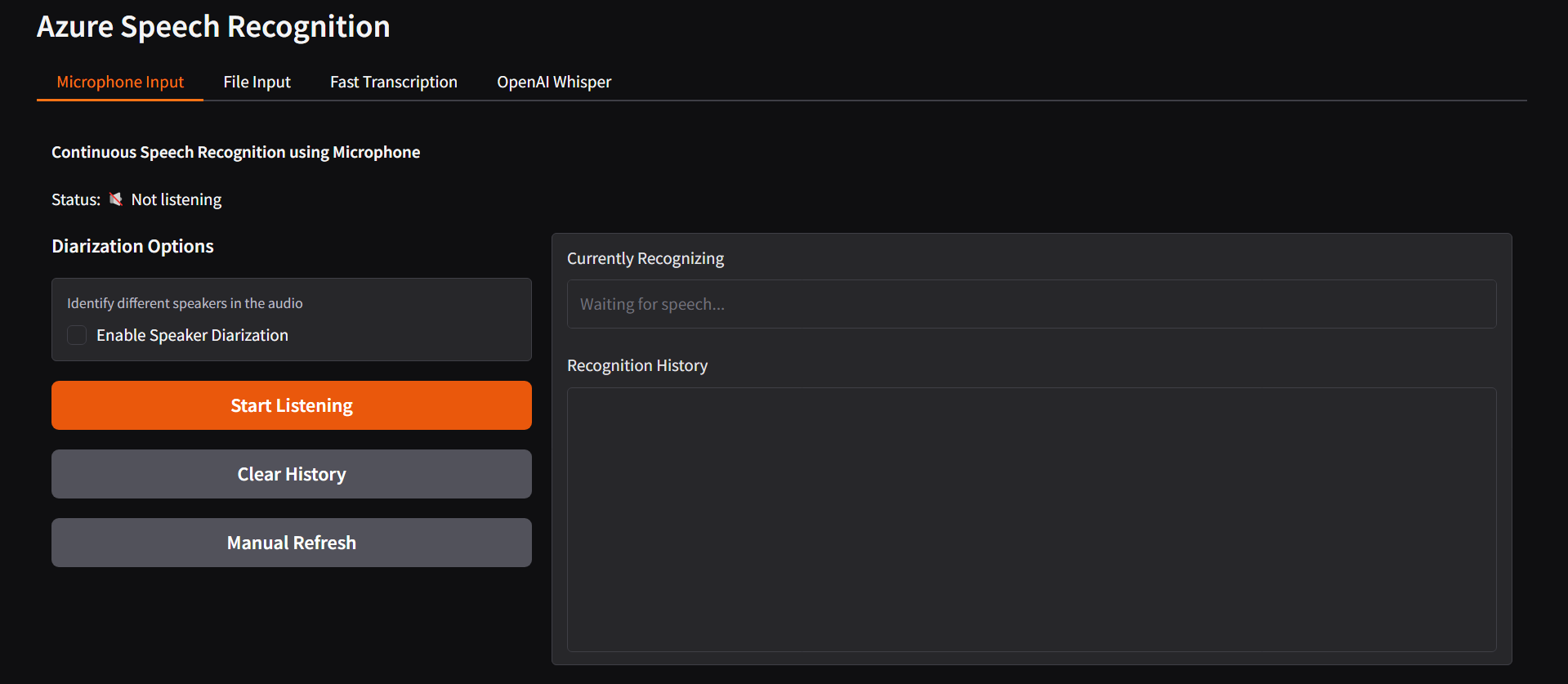The height and width of the screenshot is (684, 1568).
Task: Click the Continuous Speech Recognition using Microphone heading
Action: point(235,152)
